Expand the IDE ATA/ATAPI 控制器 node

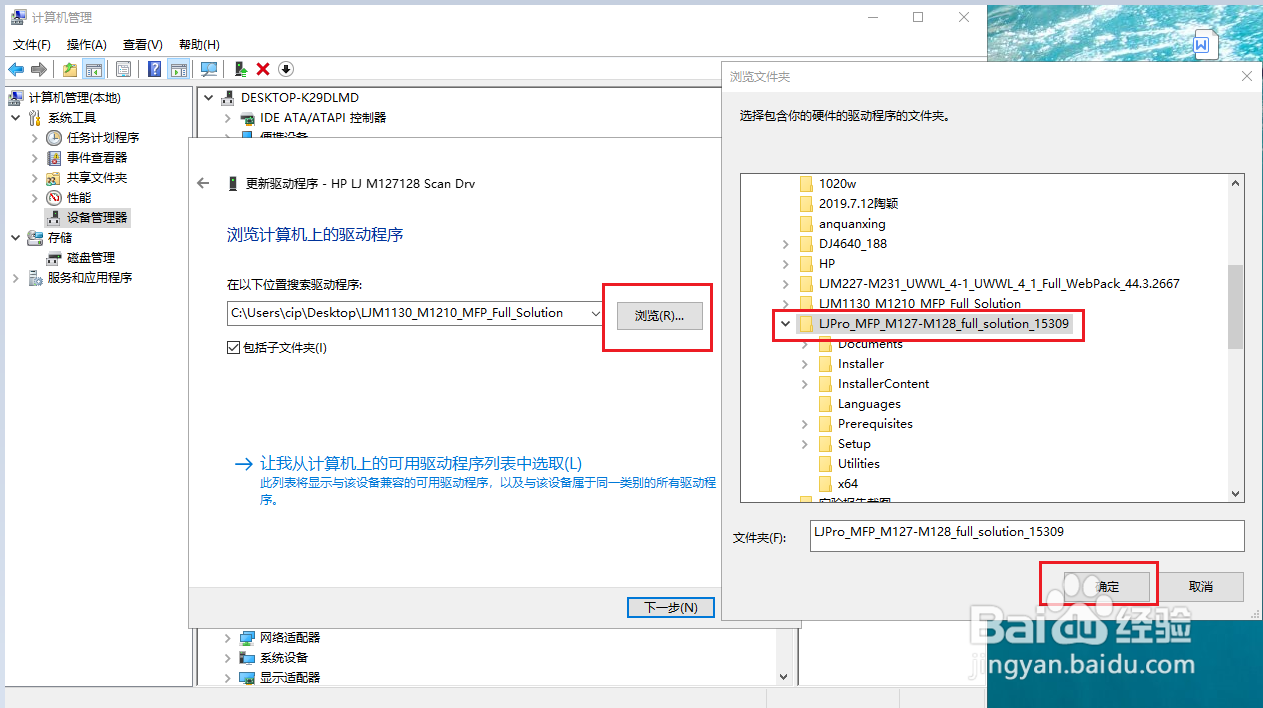tap(227, 118)
